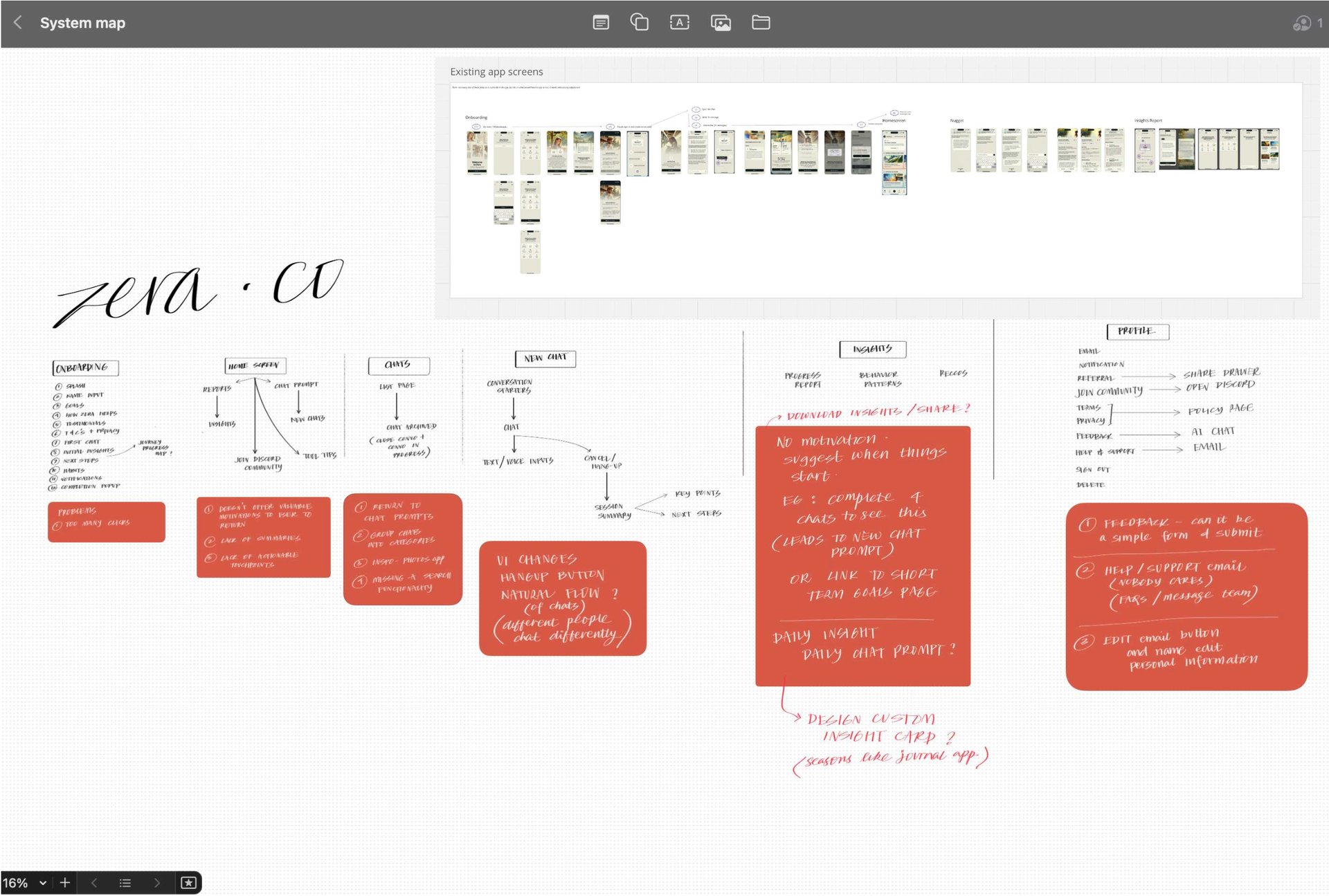
Task: Click the files folder icon
Action: point(761,23)
